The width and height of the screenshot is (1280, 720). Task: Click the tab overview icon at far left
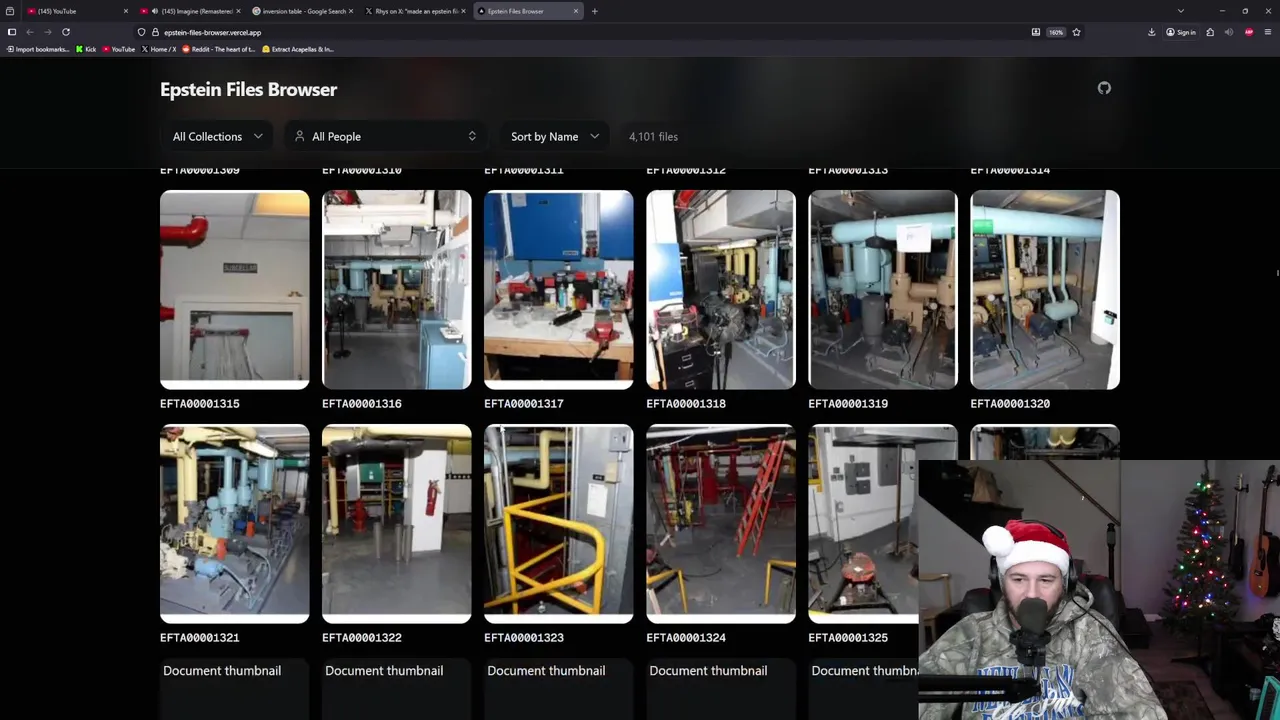[9, 11]
